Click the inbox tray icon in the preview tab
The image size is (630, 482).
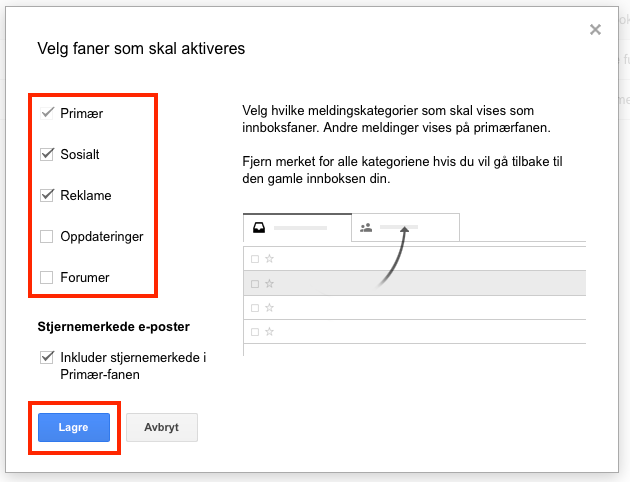point(259,228)
